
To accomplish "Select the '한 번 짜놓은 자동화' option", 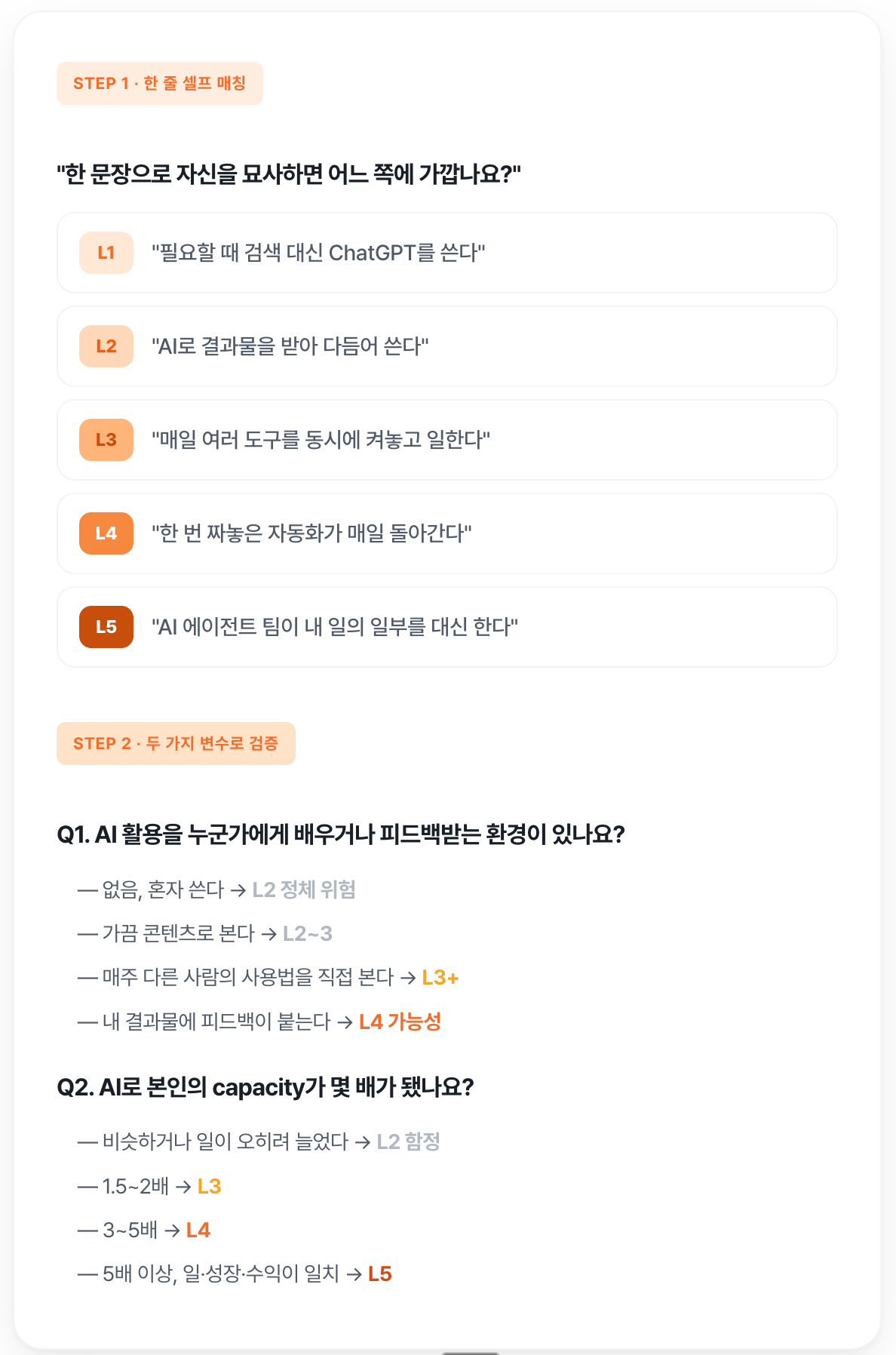I will pos(447,533).
